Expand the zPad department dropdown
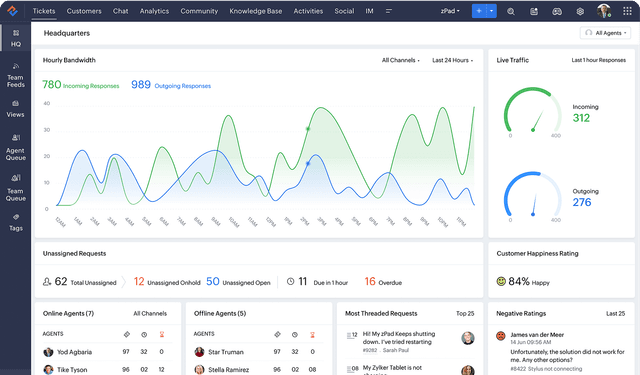The height and width of the screenshot is (375, 640). click(x=450, y=11)
